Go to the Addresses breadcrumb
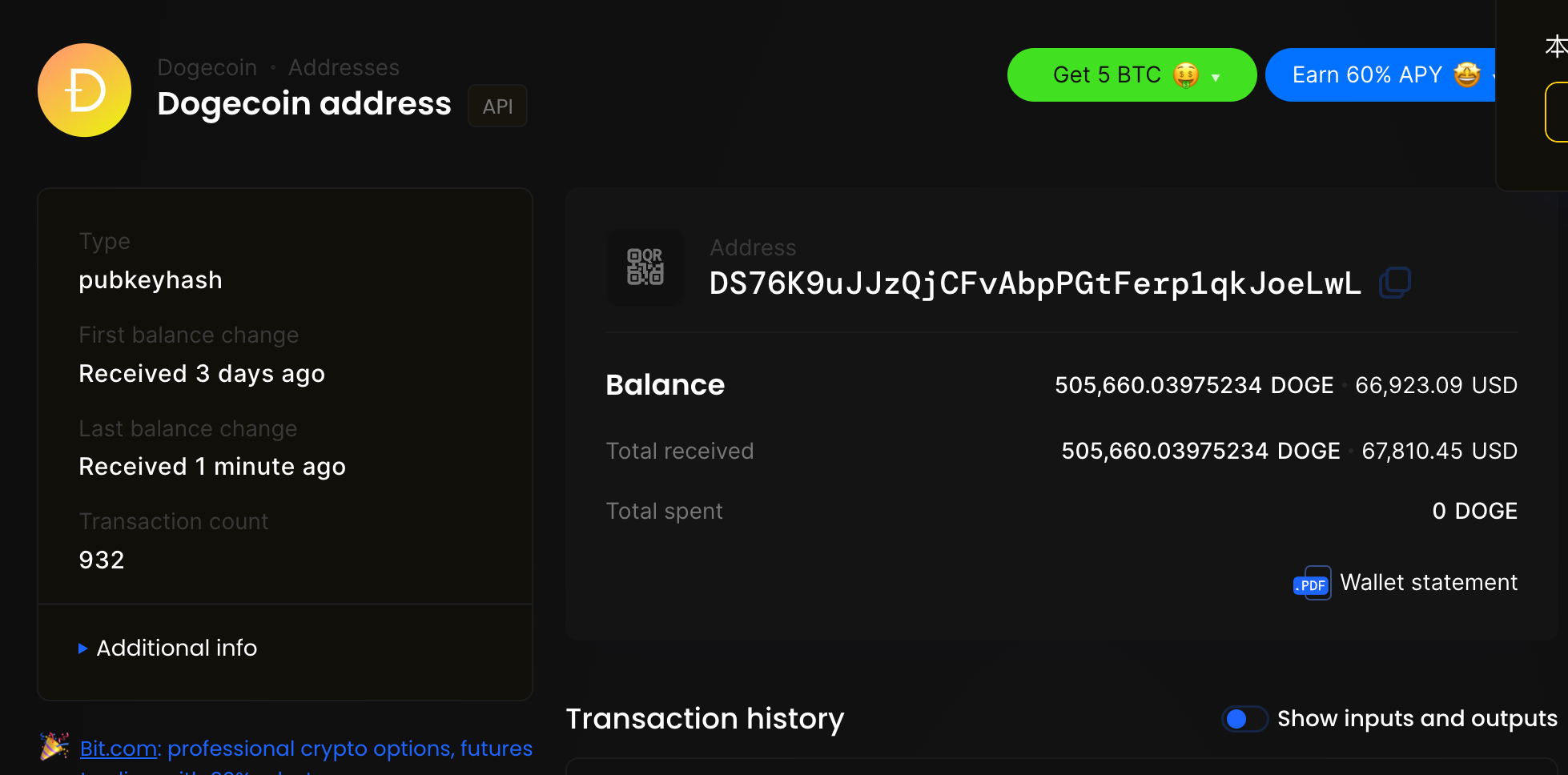1568x775 pixels. coord(344,67)
